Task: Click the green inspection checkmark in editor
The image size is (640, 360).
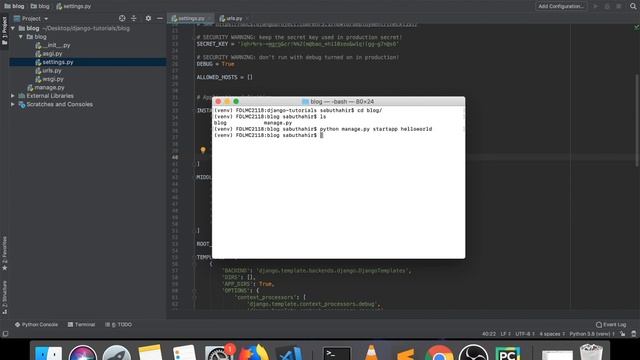Action: 636,27
